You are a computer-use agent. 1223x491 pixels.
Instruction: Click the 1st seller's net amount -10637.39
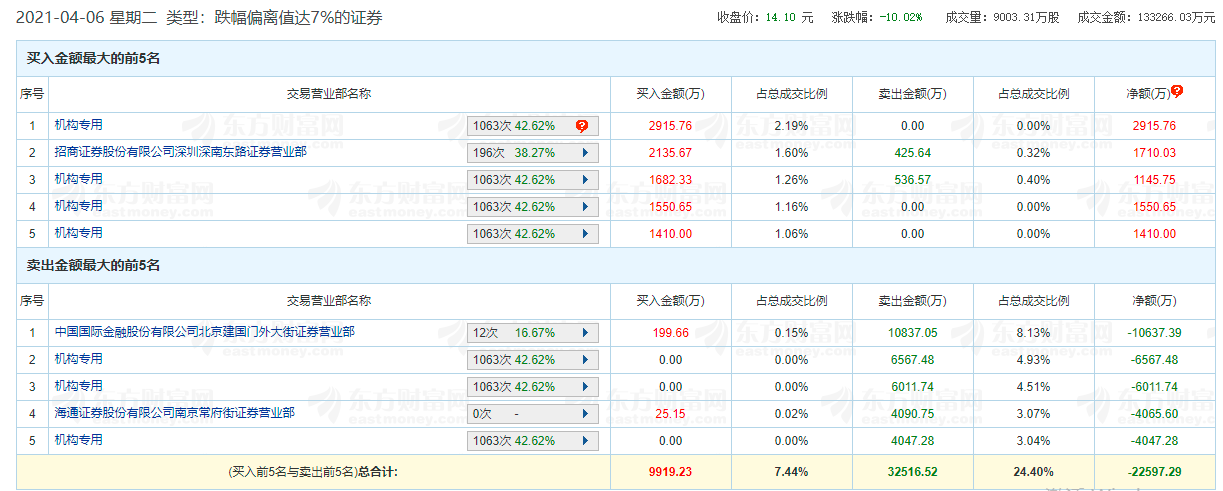[x=1153, y=333]
